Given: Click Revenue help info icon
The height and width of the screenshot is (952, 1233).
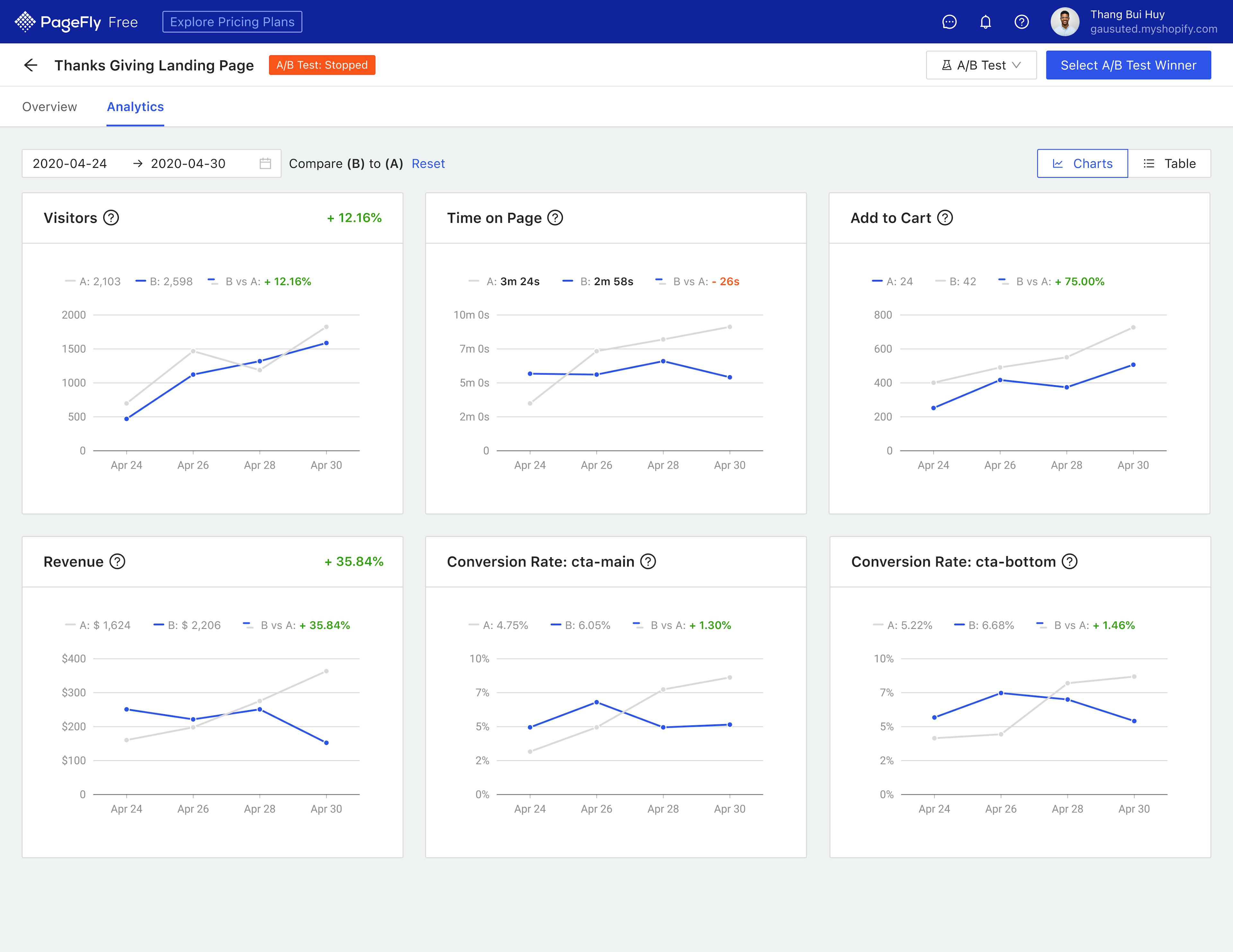Looking at the screenshot, I should click(x=118, y=561).
